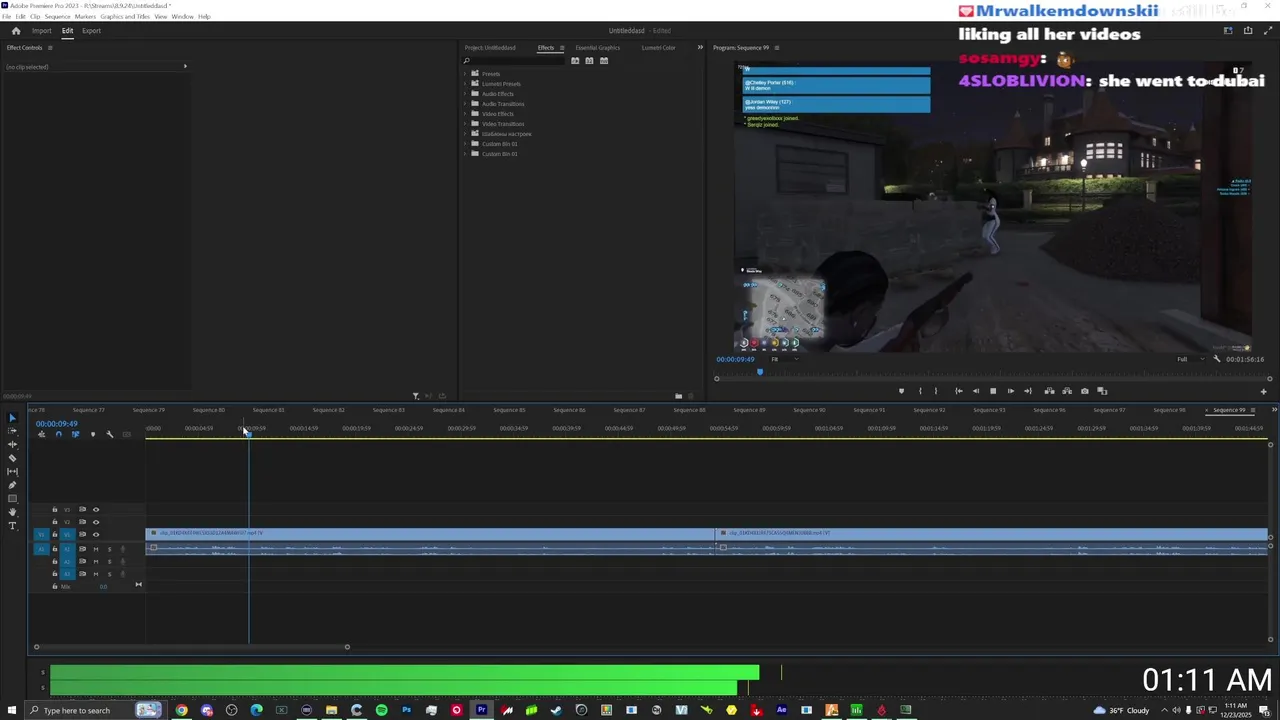Select the Selection tool arrow
The height and width of the screenshot is (720, 1280).
tap(12, 418)
